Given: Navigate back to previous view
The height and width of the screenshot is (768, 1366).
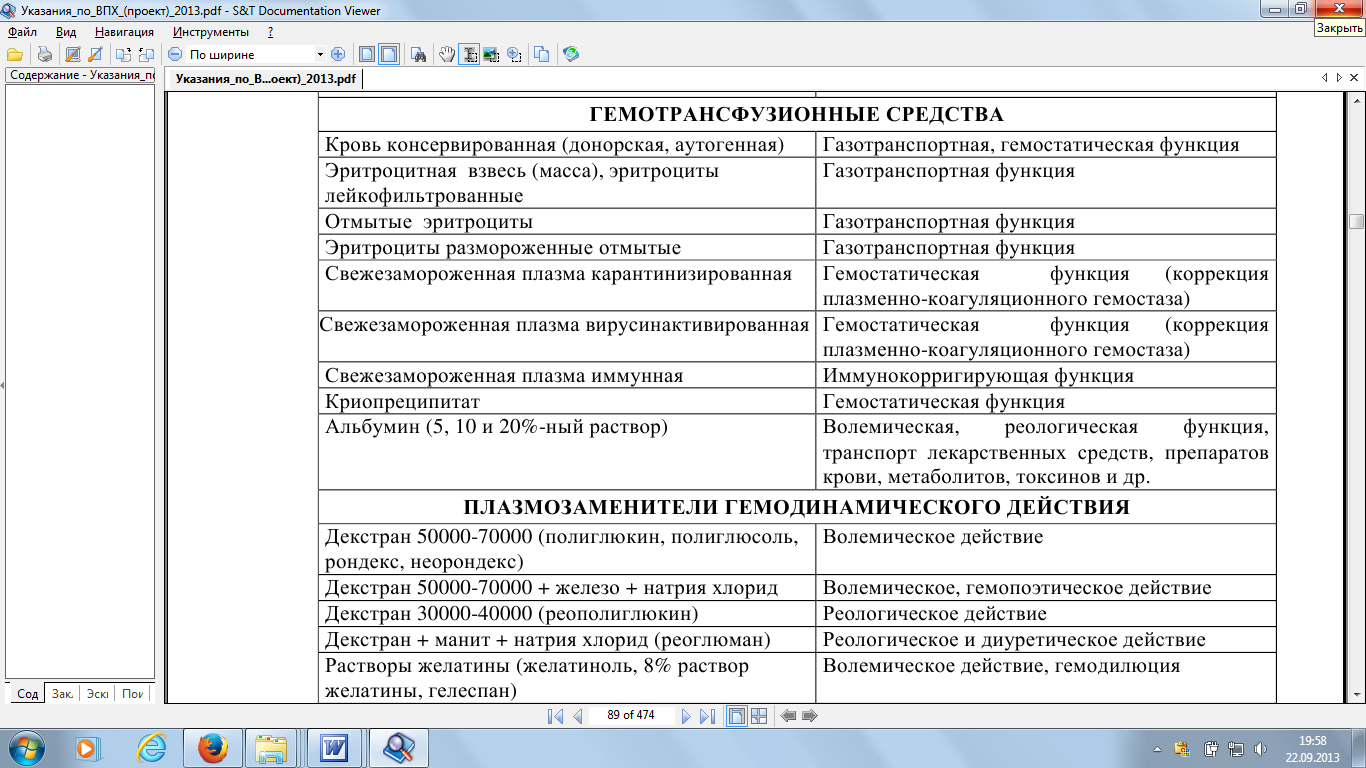Looking at the screenshot, I should tap(788, 716).
